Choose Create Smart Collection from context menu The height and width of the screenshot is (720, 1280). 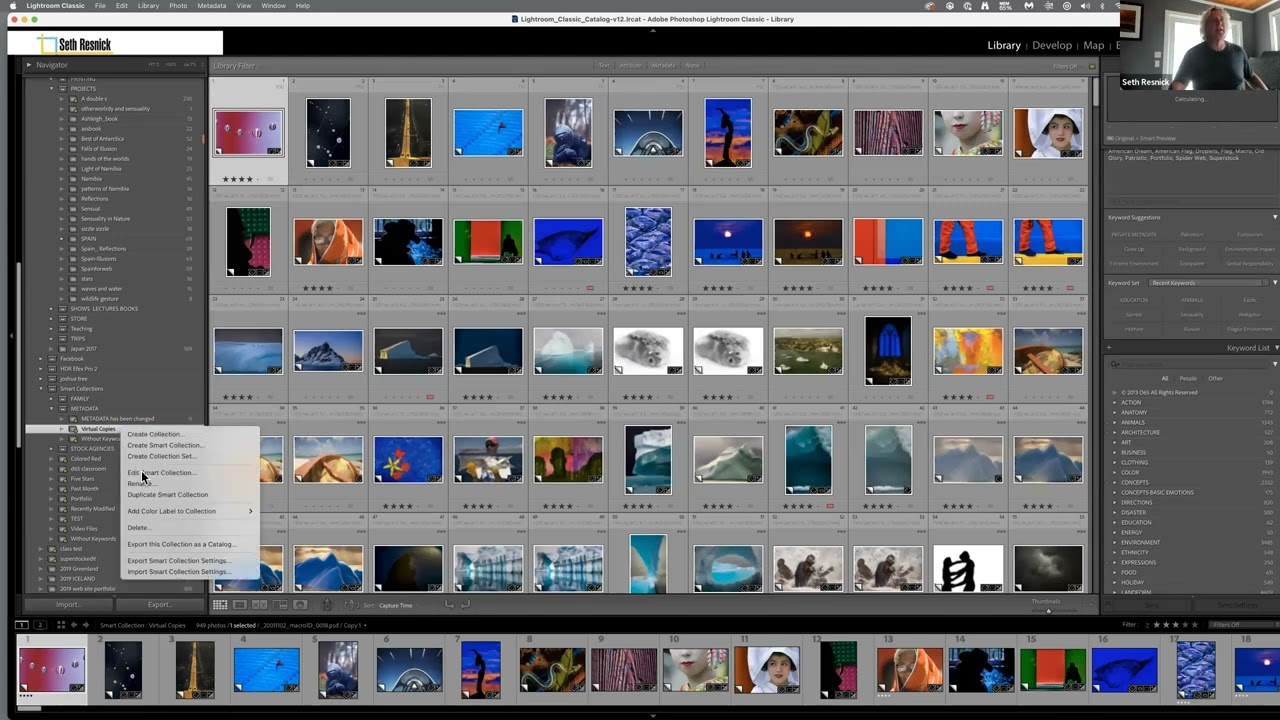pyautogui.click(x=164, y=445)
